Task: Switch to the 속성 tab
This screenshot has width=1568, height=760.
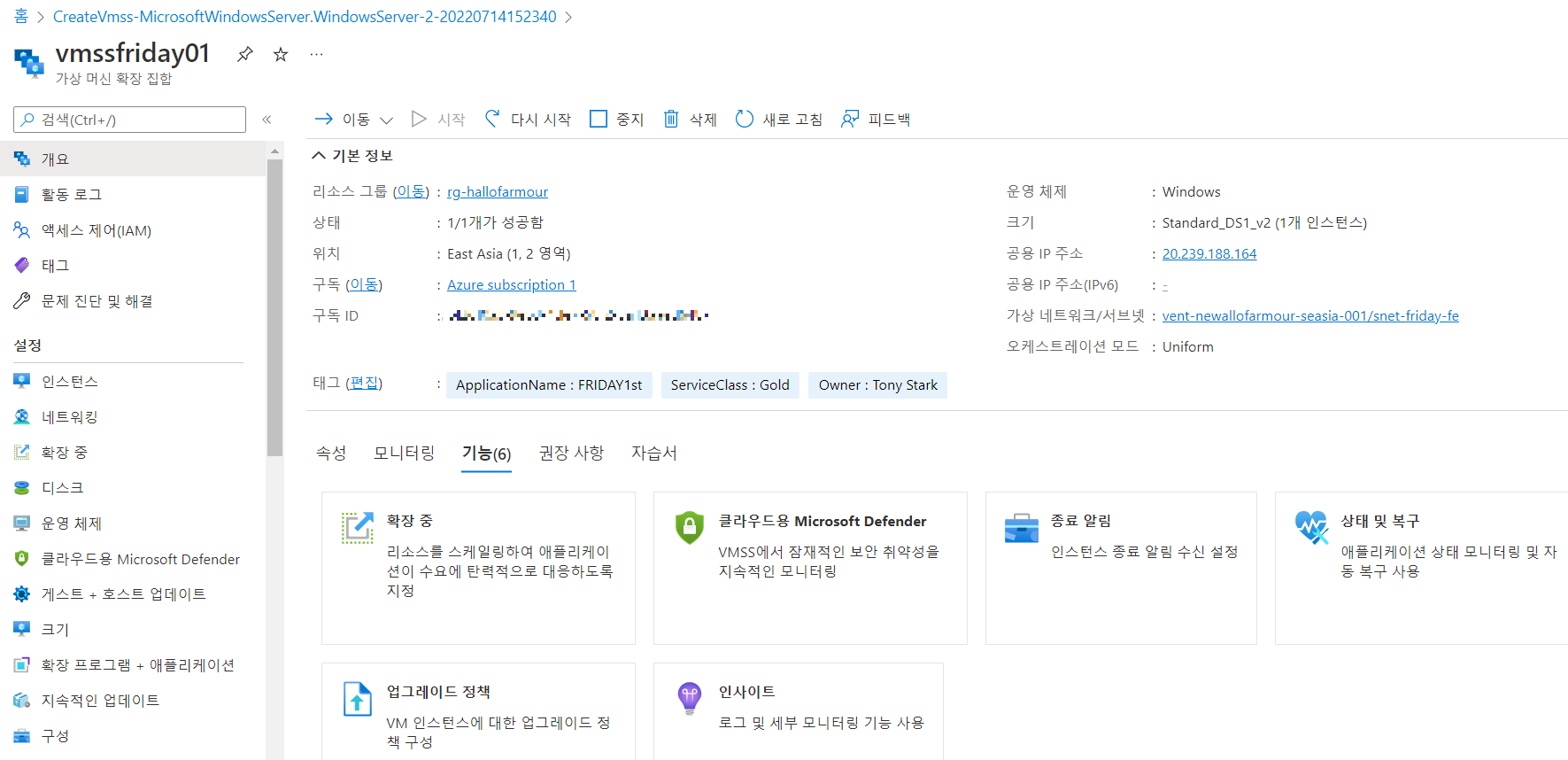Action: point(331,453)
